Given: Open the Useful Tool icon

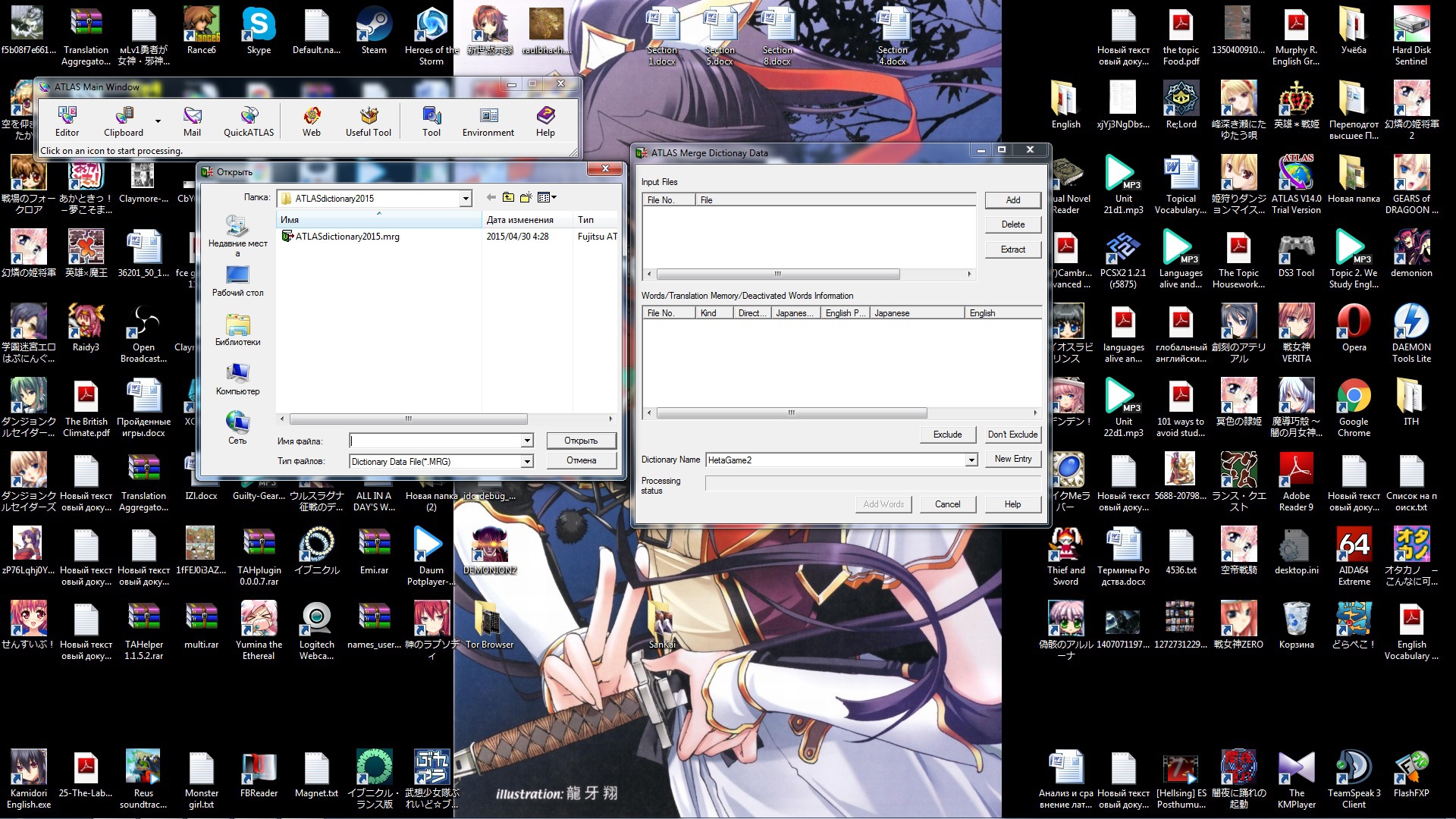Looking at the screenshot, I should [369, 121].
